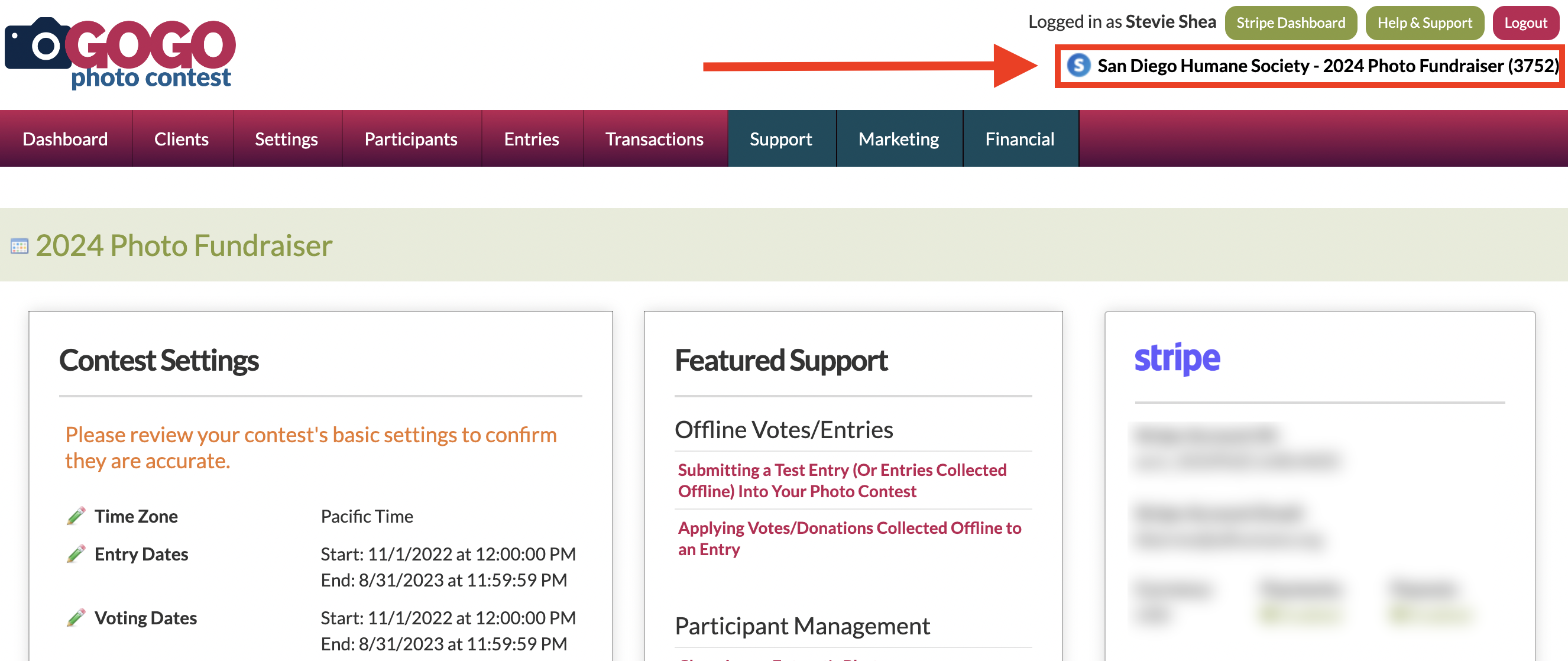The width and height of the screenshot is (1568, 661).
Task: Click the calendar icon before 2024 Photo Fundraiser
Action: pos(20,247)
